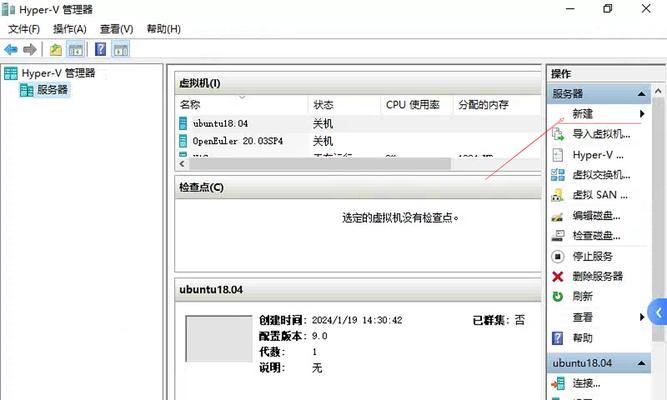
Task: Click the left arrow of VM list scrollbar
Action: pos(182,164)
